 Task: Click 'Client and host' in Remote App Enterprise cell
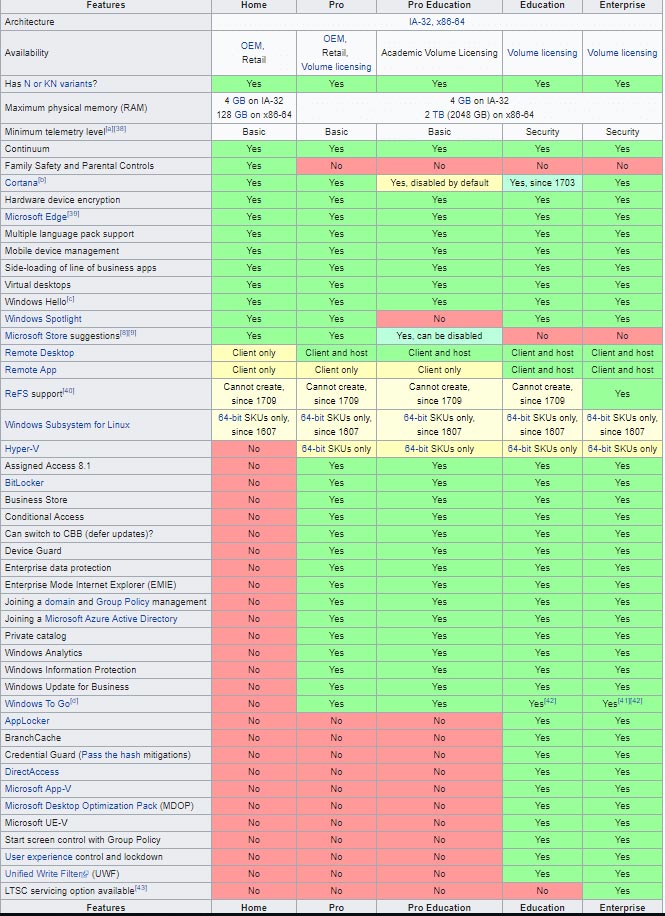622,370
